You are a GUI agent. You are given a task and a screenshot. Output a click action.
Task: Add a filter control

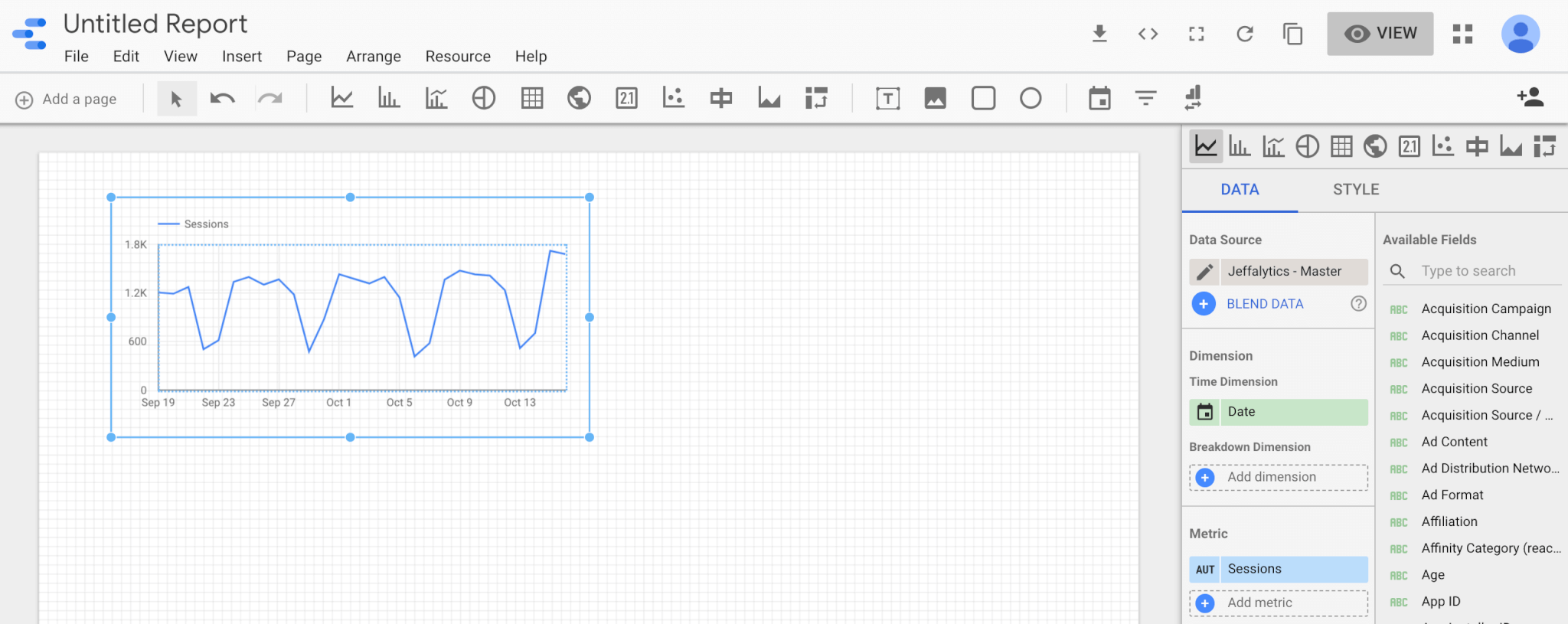pos(1146,98)
